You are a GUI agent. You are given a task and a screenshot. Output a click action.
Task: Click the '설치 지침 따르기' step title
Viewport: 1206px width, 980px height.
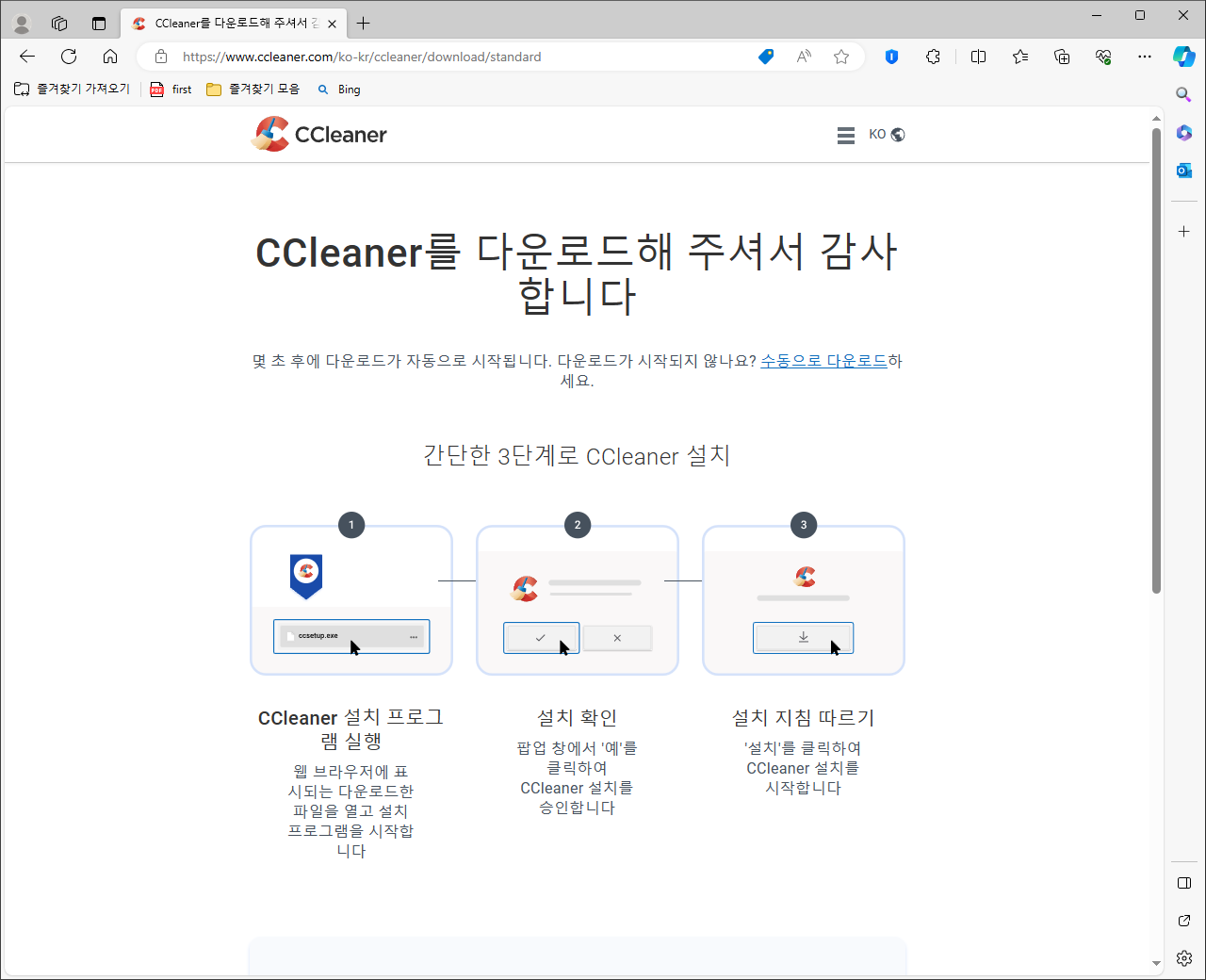click(x=804, y=717)
